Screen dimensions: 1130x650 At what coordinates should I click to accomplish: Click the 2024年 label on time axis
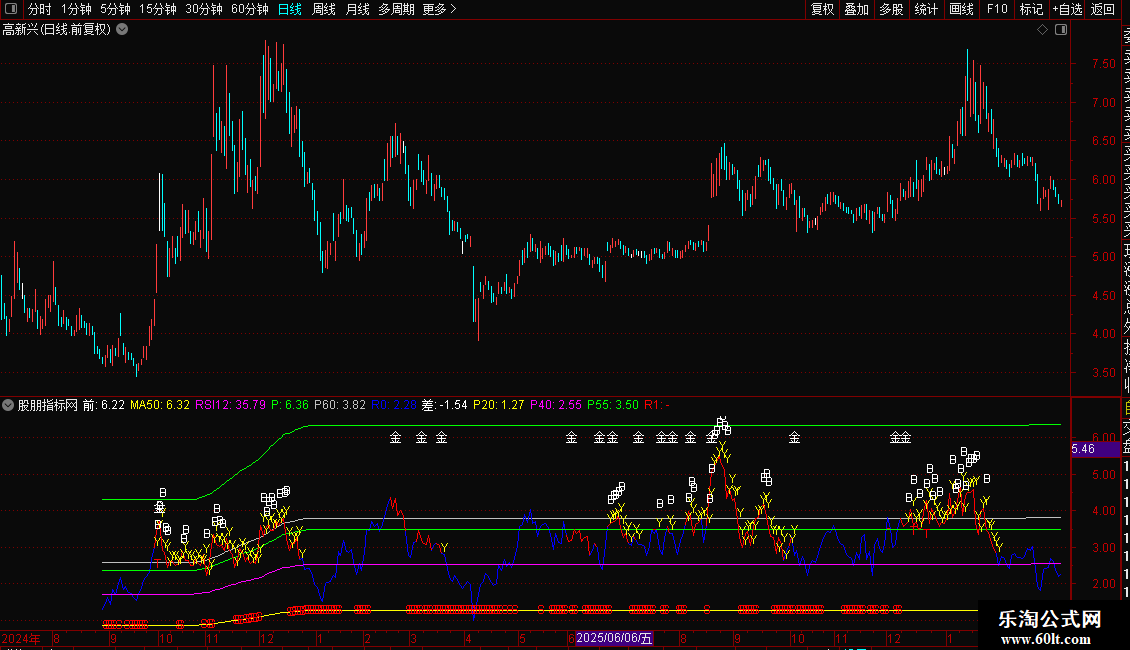click(22, 638)
